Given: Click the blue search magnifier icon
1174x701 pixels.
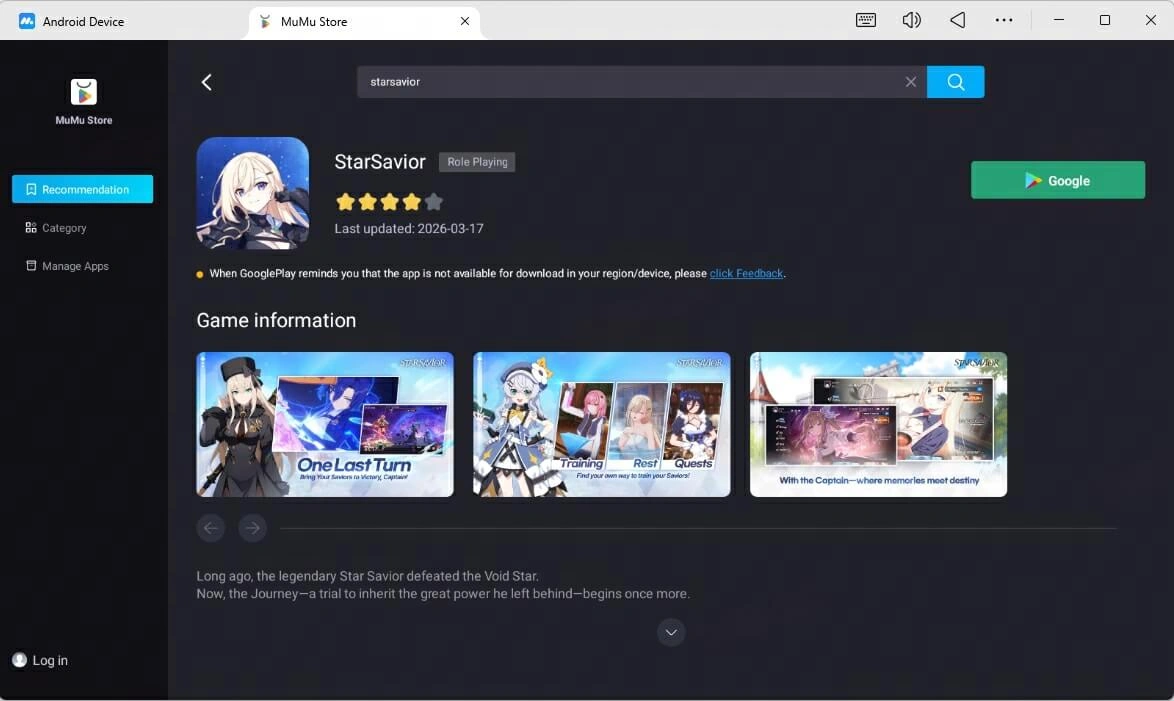Looking at the screenshot, I should coord(955,81).
